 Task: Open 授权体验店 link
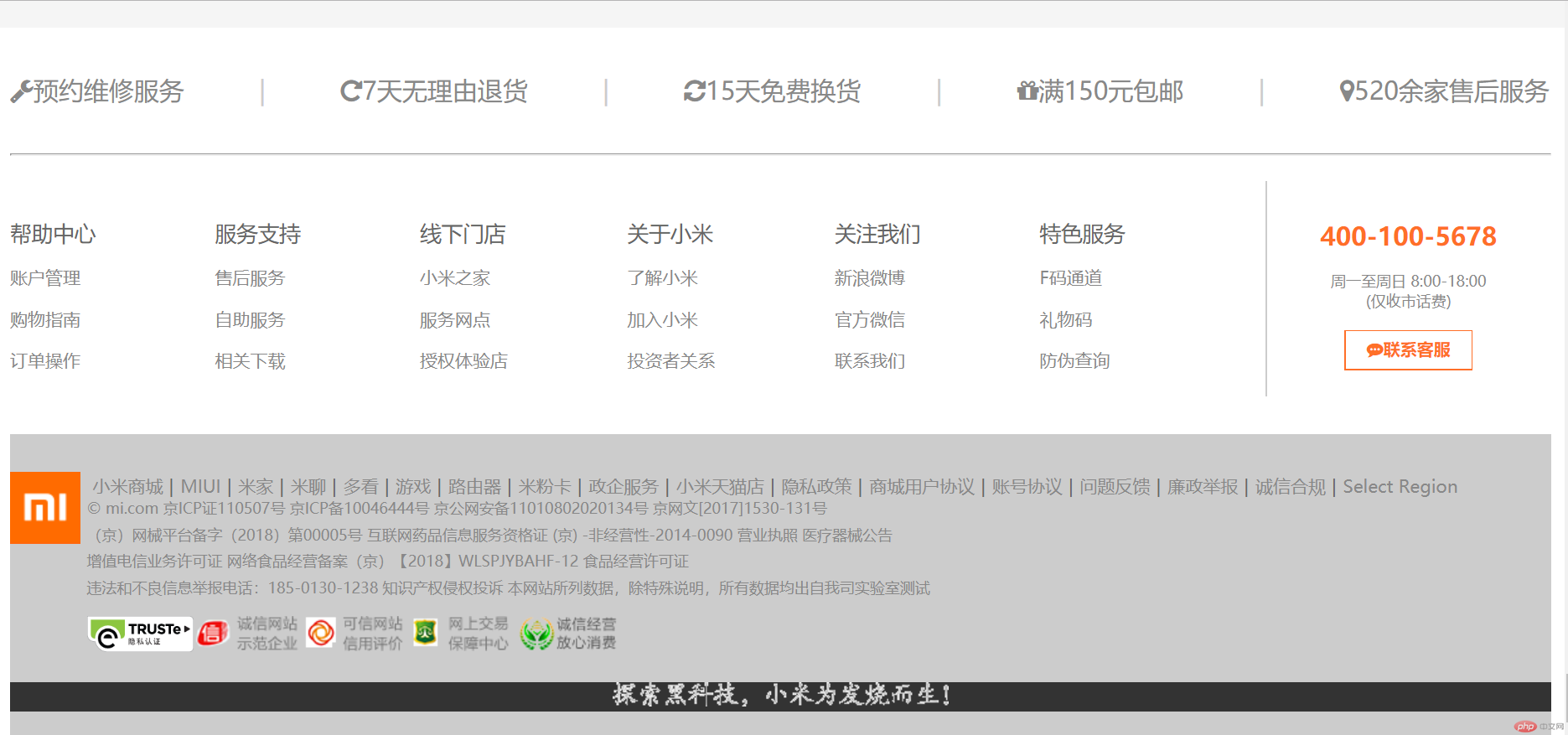coord(463,361)
